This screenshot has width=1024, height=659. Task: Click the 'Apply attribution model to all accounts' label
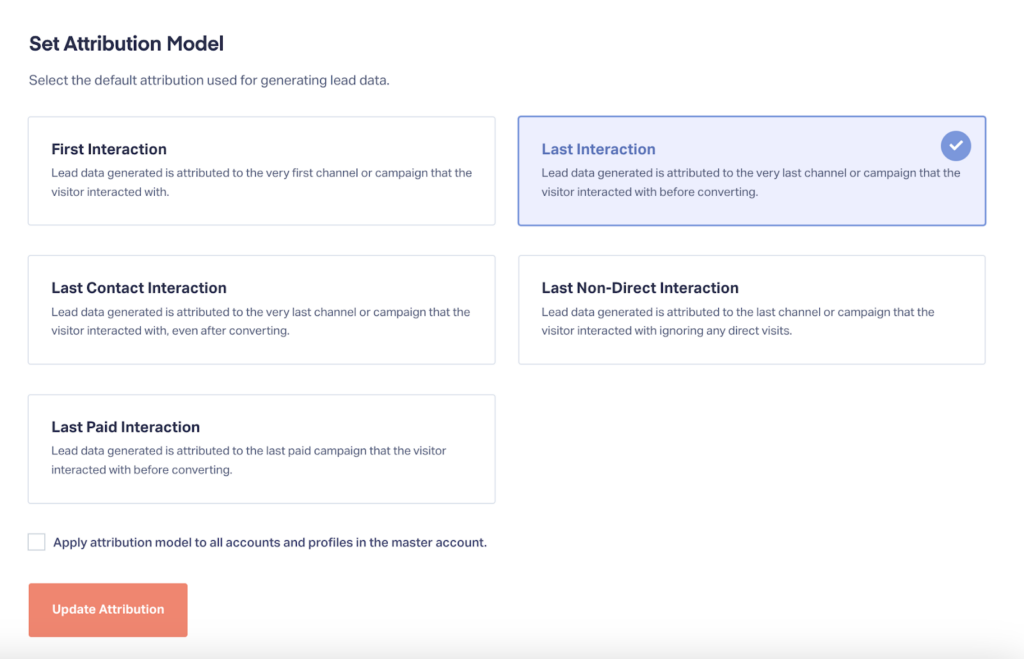pyautogui.click(x=270, y=543)
